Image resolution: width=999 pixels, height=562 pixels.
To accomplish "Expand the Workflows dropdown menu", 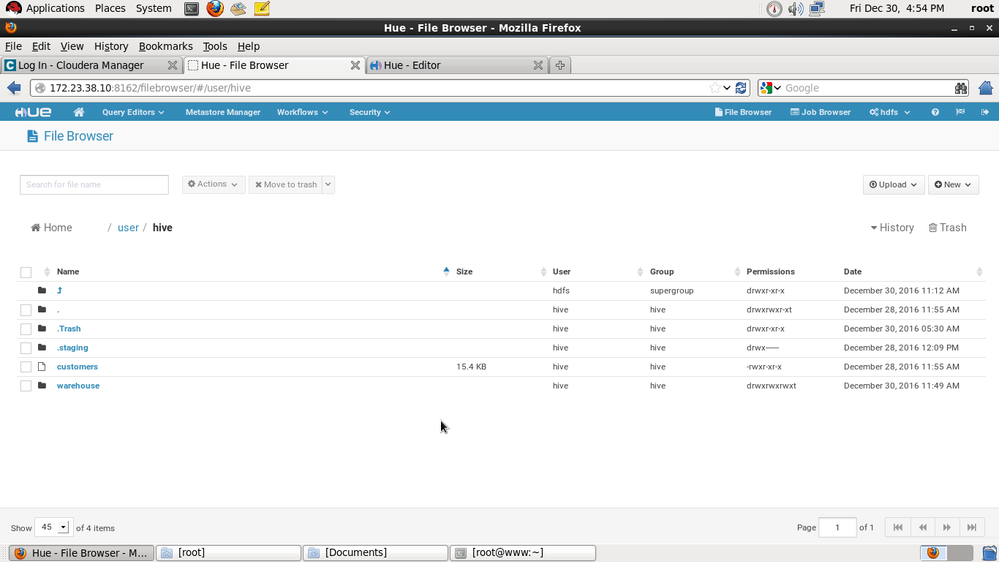I will pos(302,112).
